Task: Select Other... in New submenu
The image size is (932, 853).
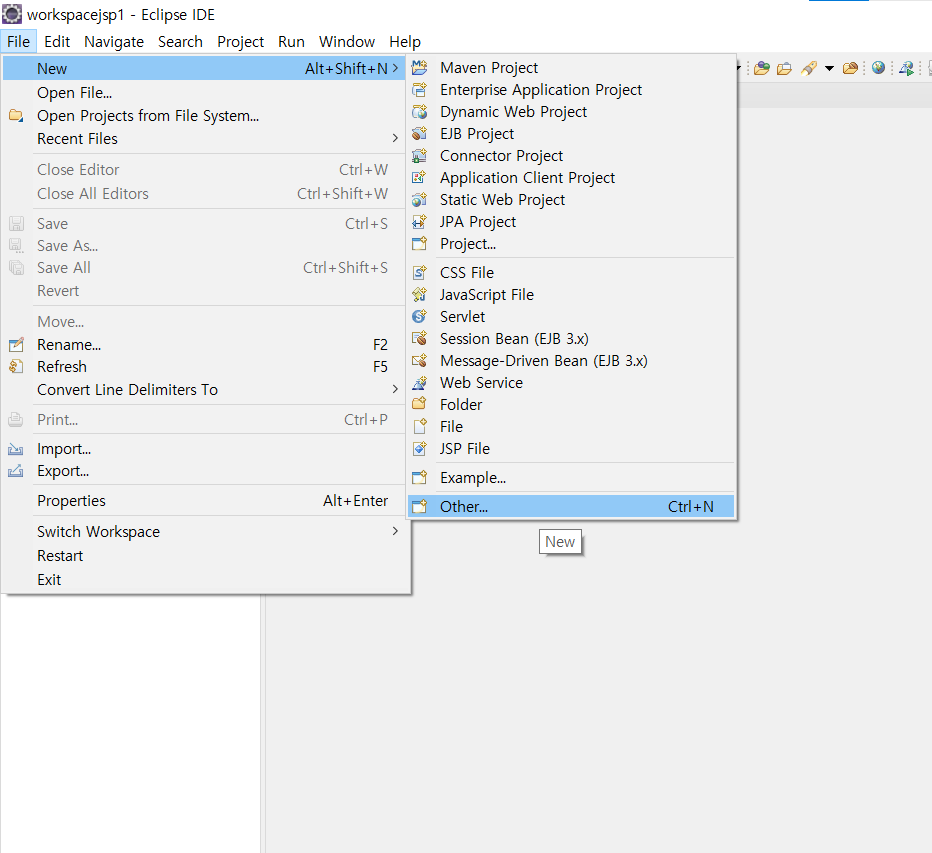Action: coord(571,506)
